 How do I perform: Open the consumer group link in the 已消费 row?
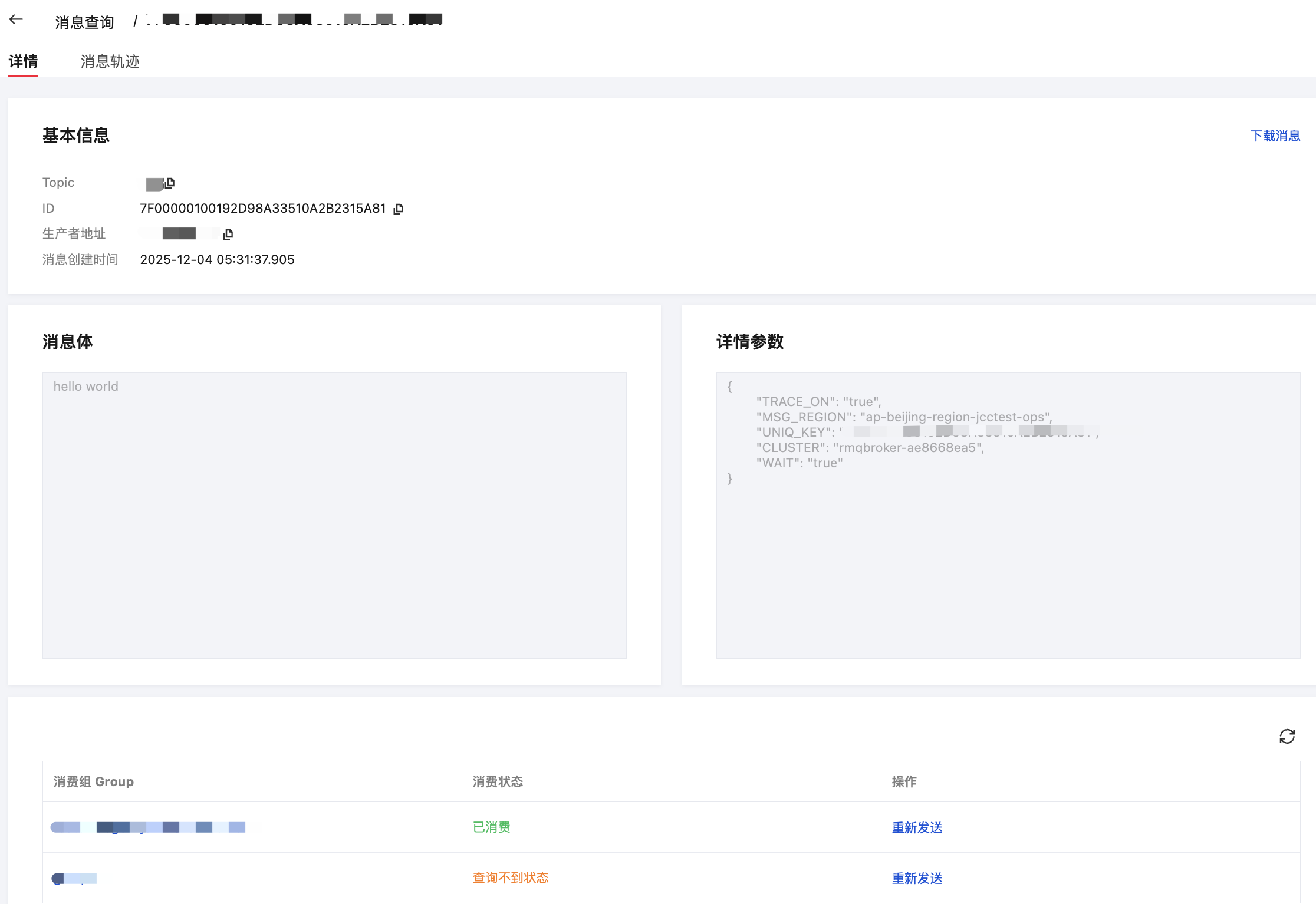click(148, 827)
